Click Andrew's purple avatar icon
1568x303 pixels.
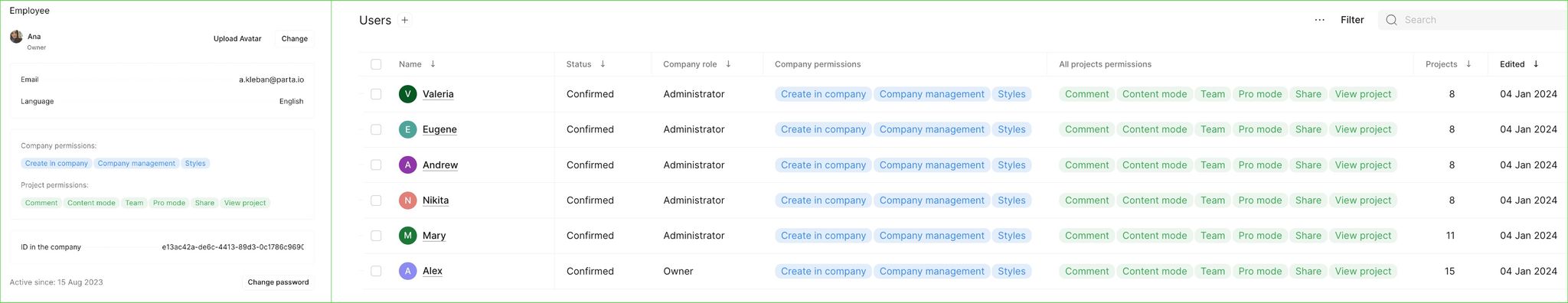coord(407,165)
